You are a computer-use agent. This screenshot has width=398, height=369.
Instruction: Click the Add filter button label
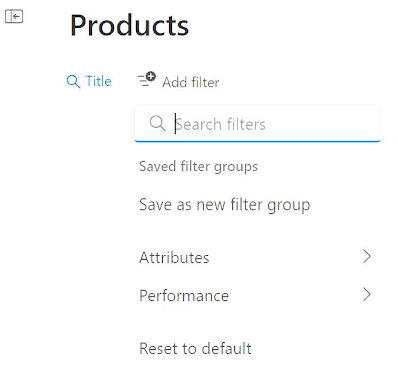[x=191, y=82]
